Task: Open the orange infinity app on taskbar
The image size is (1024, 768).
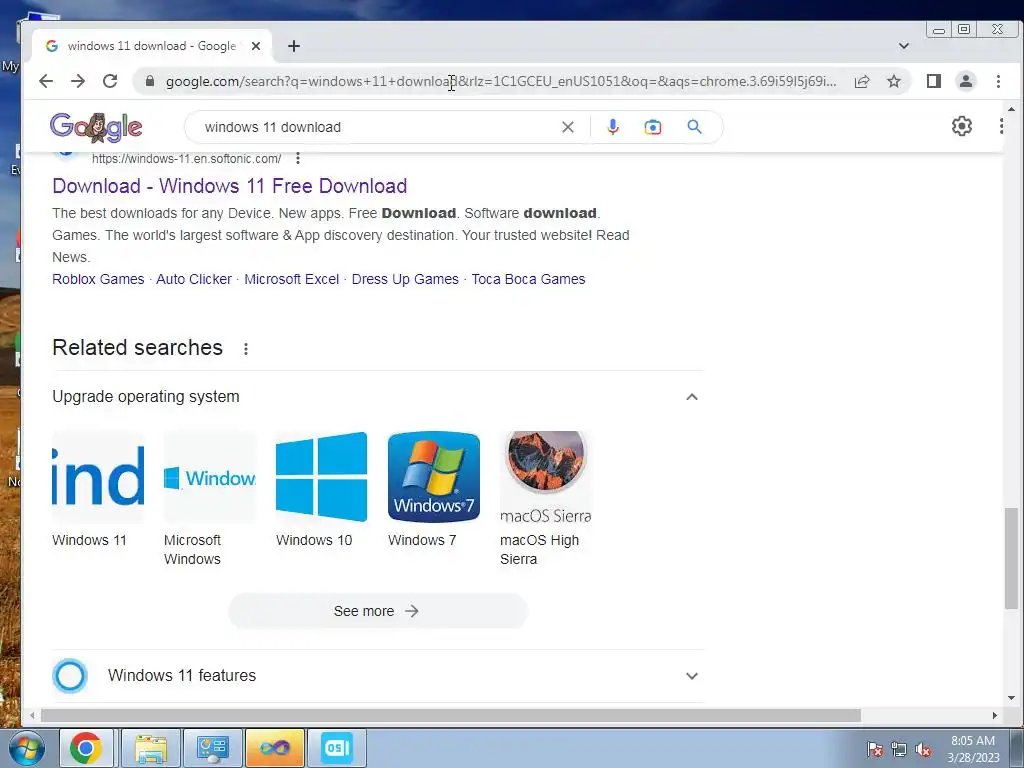Action: [x=274, y=748]
